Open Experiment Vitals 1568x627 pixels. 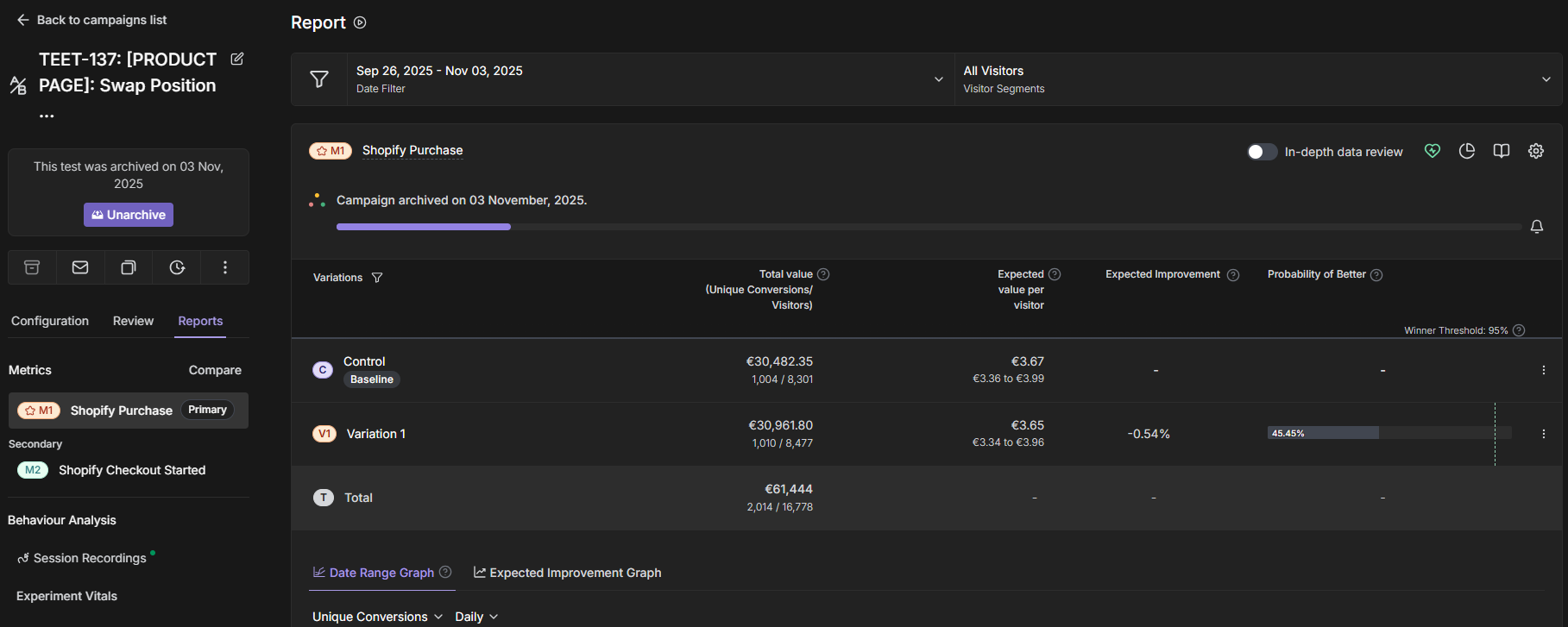(x=66, y=596)
